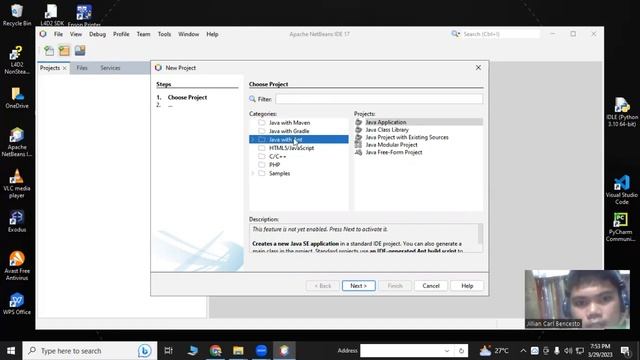Click the PHP category folder icon

pos(262,165)
